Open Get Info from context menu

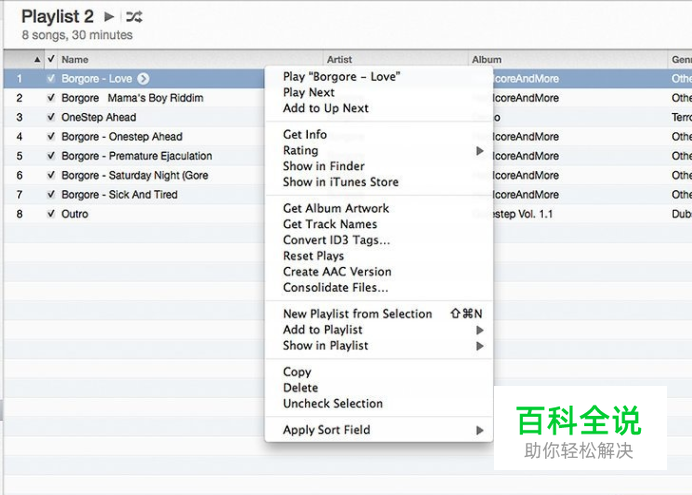(x=379, y=135)
